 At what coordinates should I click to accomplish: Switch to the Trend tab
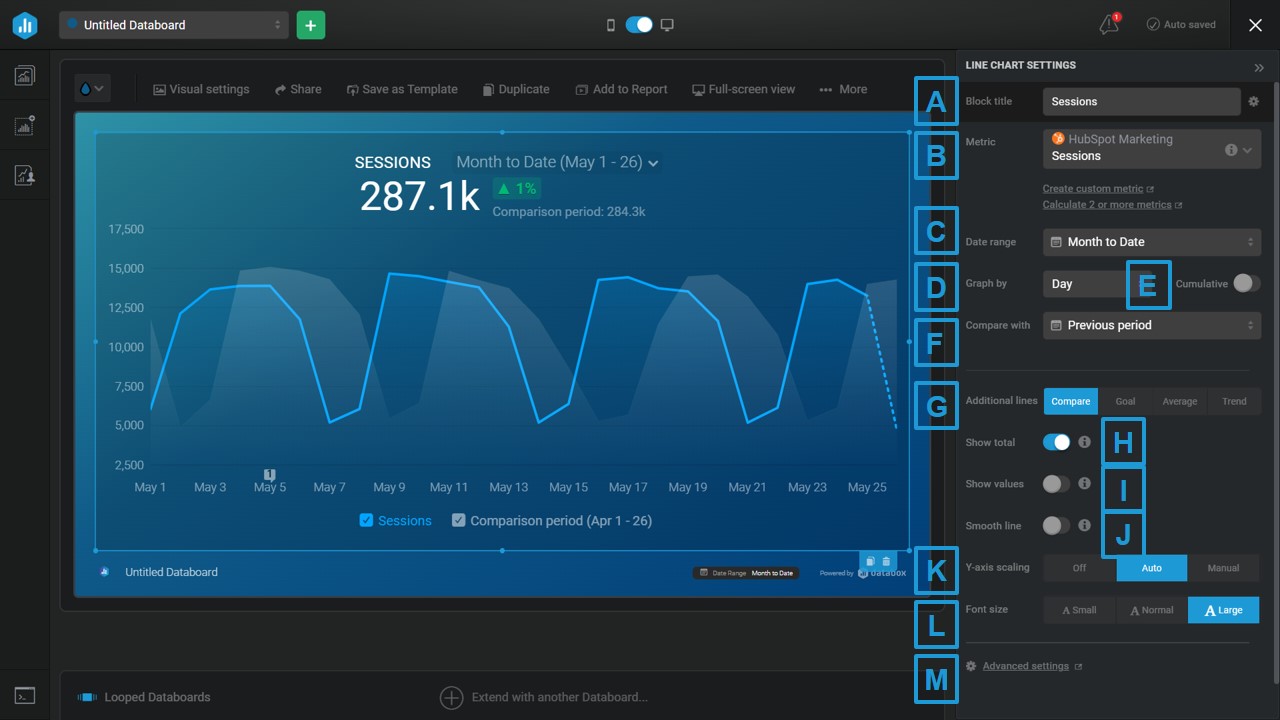[x=1233, y=401]
